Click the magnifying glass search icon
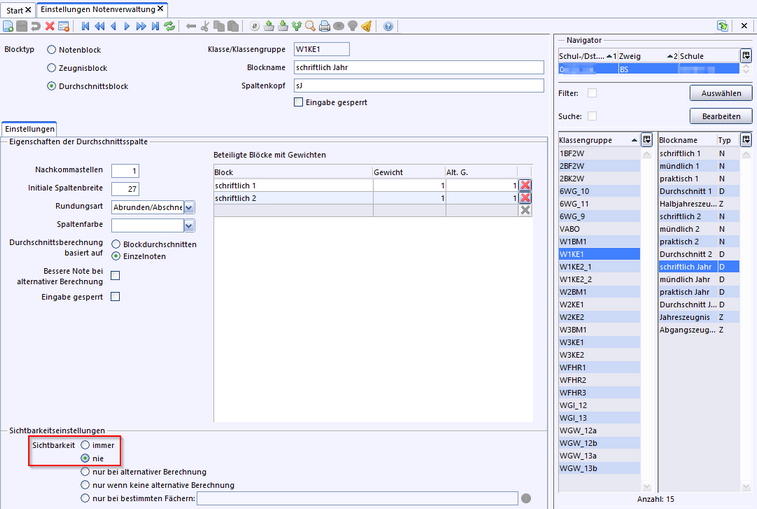The image size is (757, 509). (311, 26)
